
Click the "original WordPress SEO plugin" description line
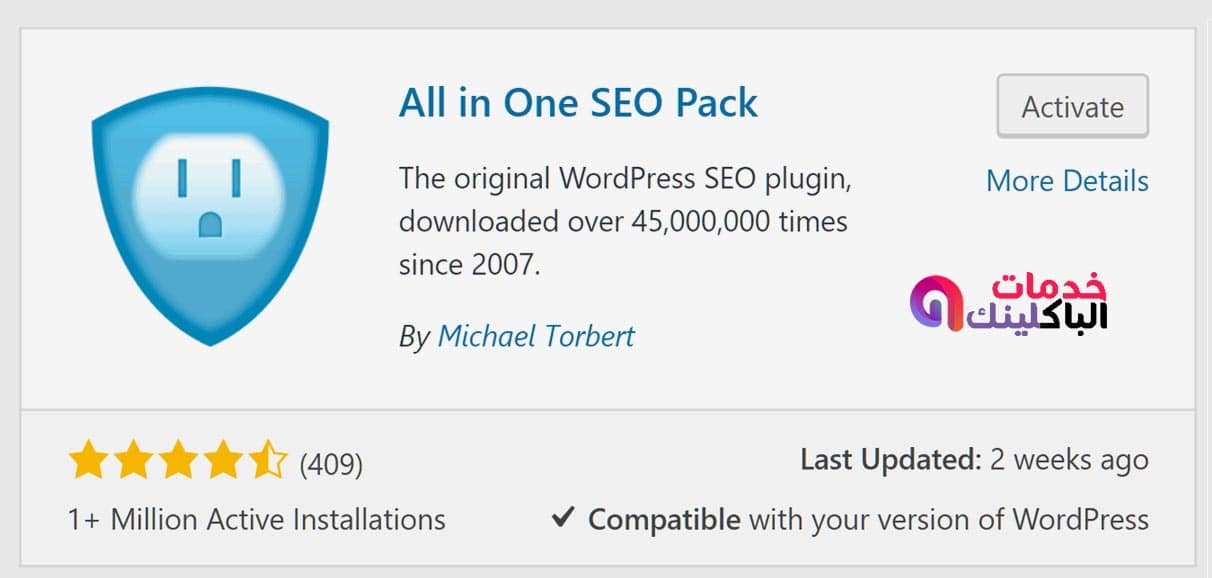625,179
